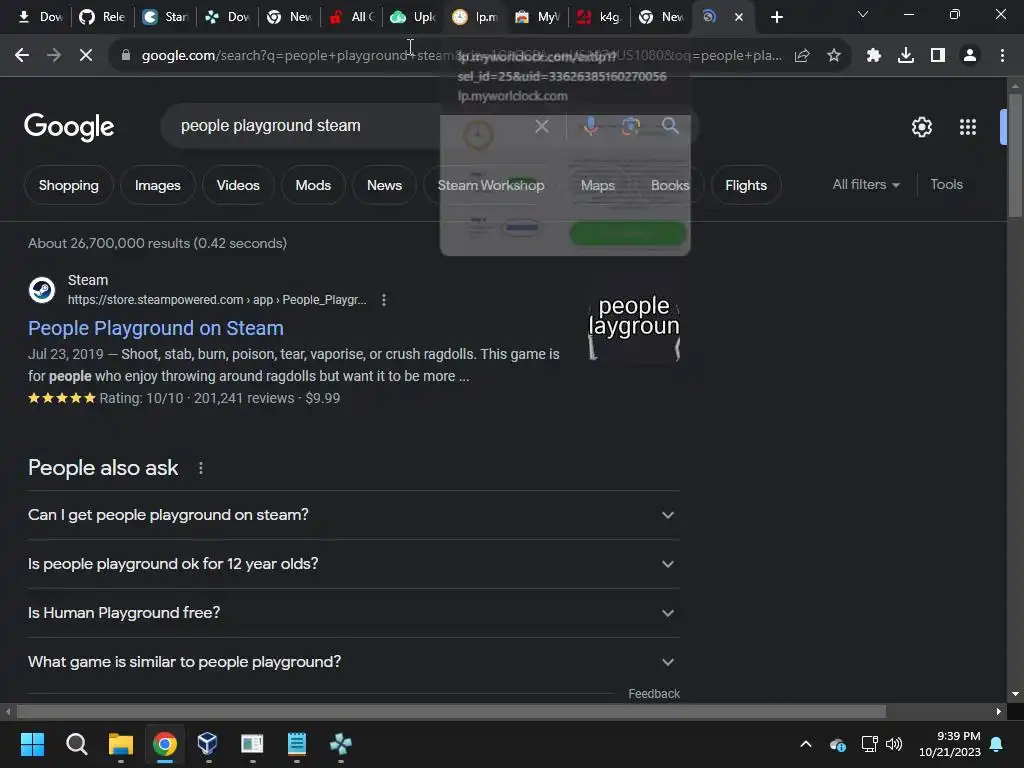This screenshot has width=1024, height=768.
Task: Search by image with the Lens icon
Action: coord(630,125)
